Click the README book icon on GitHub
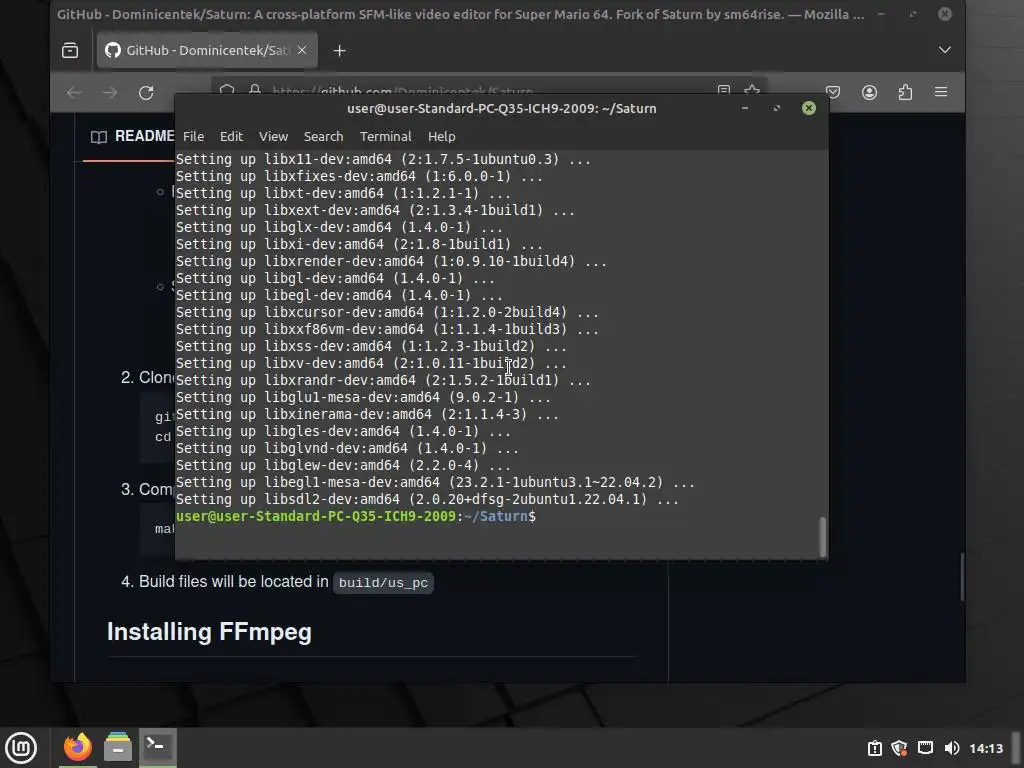 (x=99, y=136)
